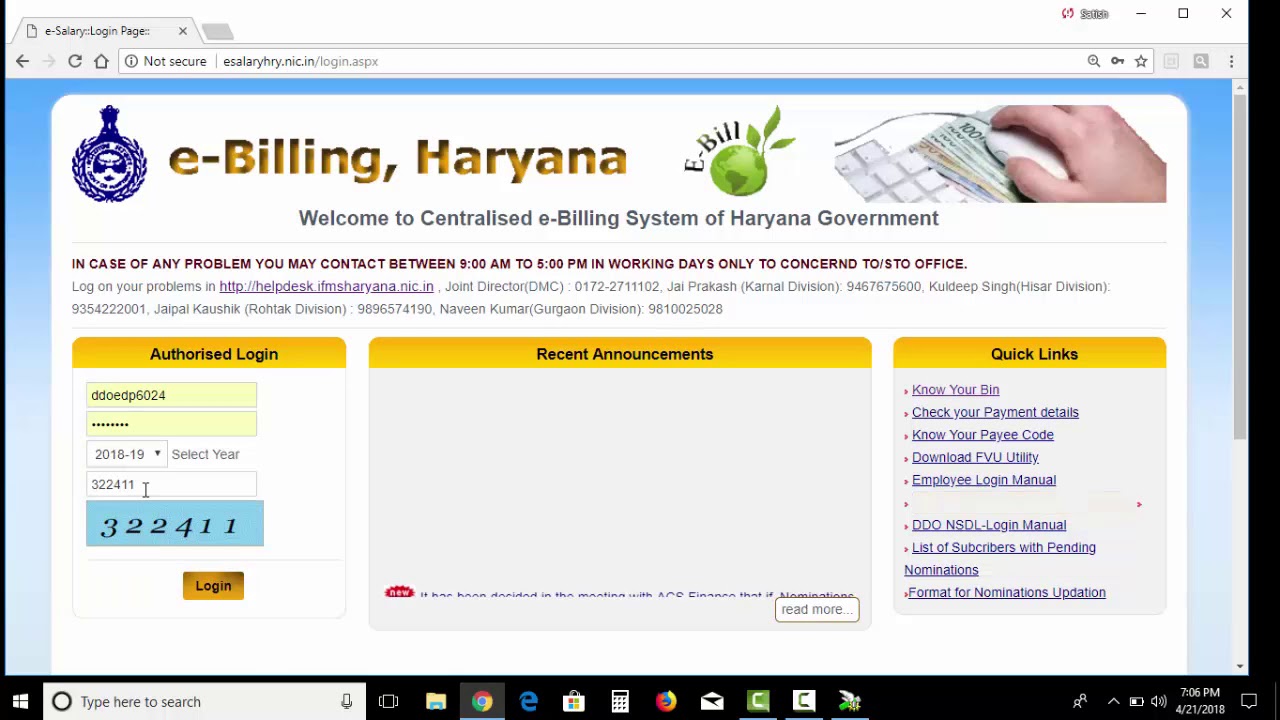Click the taskbar search box

coord(204,701)
